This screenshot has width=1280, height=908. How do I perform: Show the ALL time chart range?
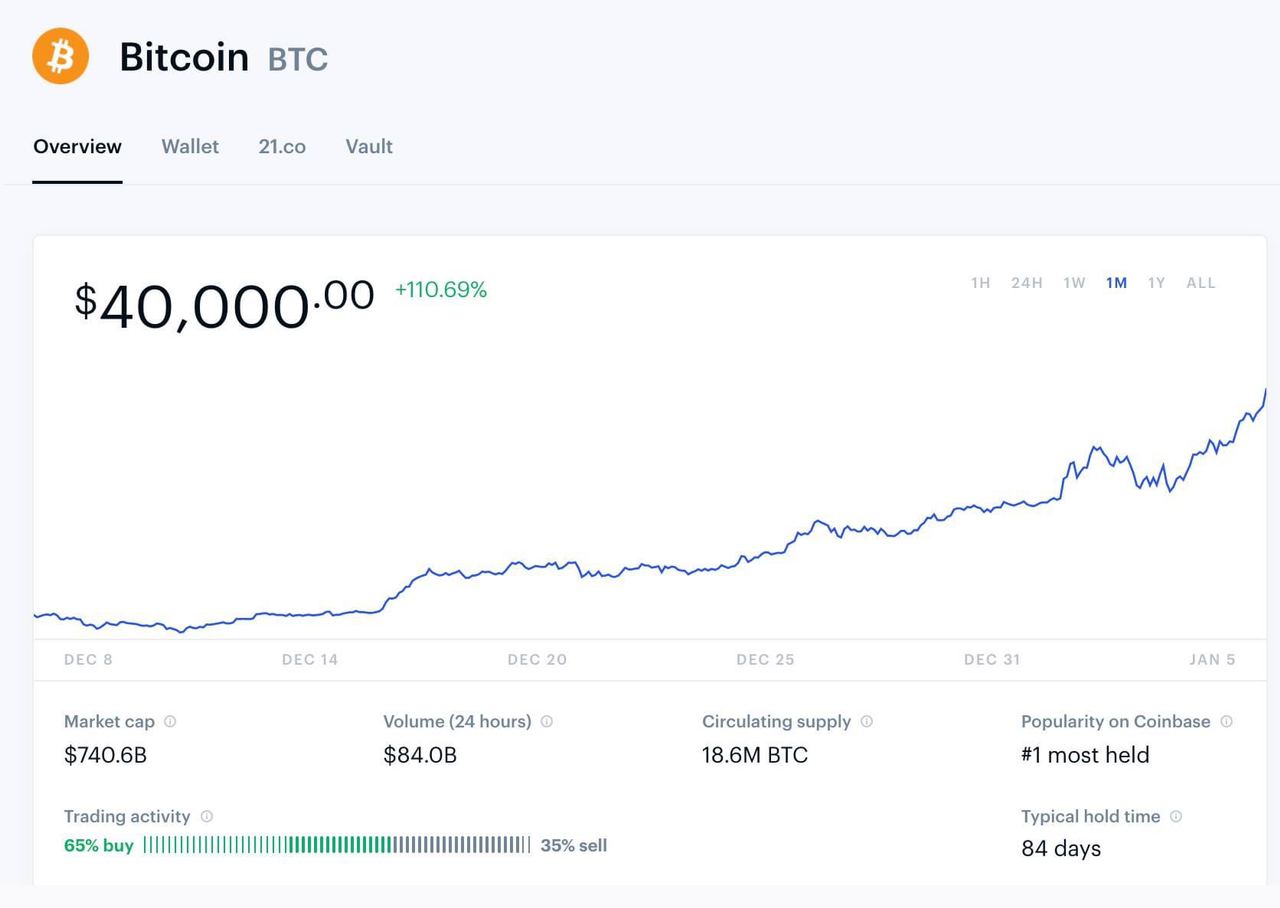[x=1201, y=283]
